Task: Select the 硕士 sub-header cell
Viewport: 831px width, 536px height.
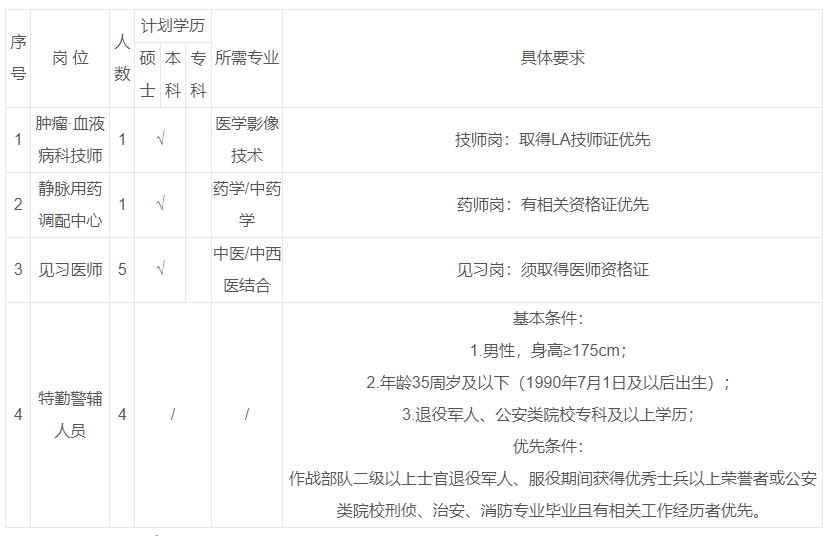Action: pos(147,74)
